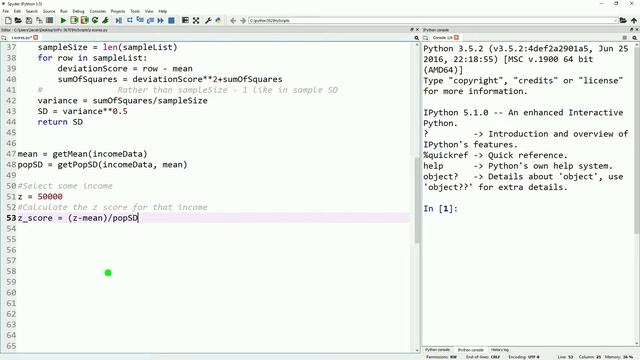
Task: Open the working directory path dropdown
Action: (615, 20)
